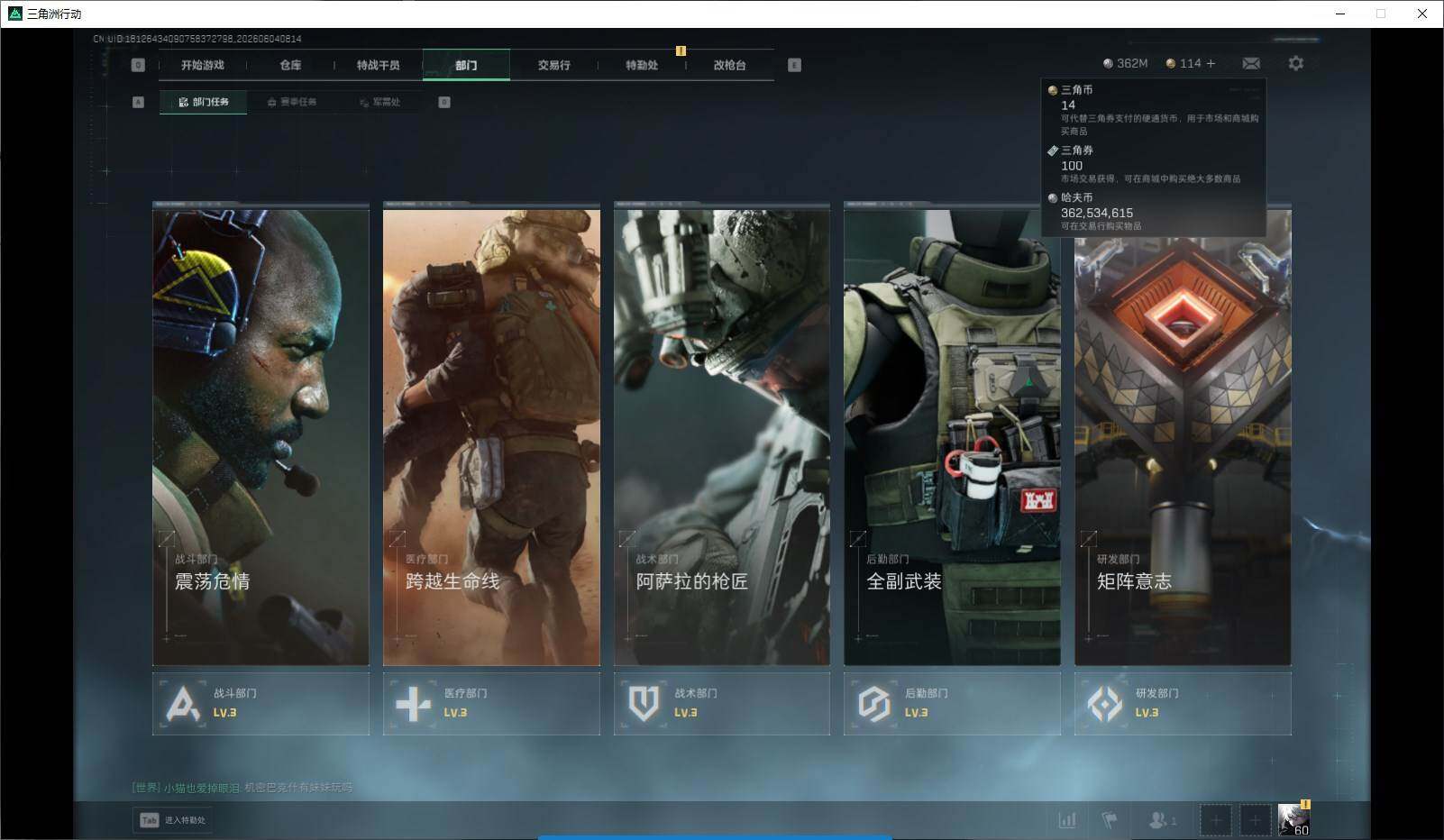Screen dimensions: 1444x840
Task: Click the 三角币 label in tooltip
Action: (x=1077, y=90)
